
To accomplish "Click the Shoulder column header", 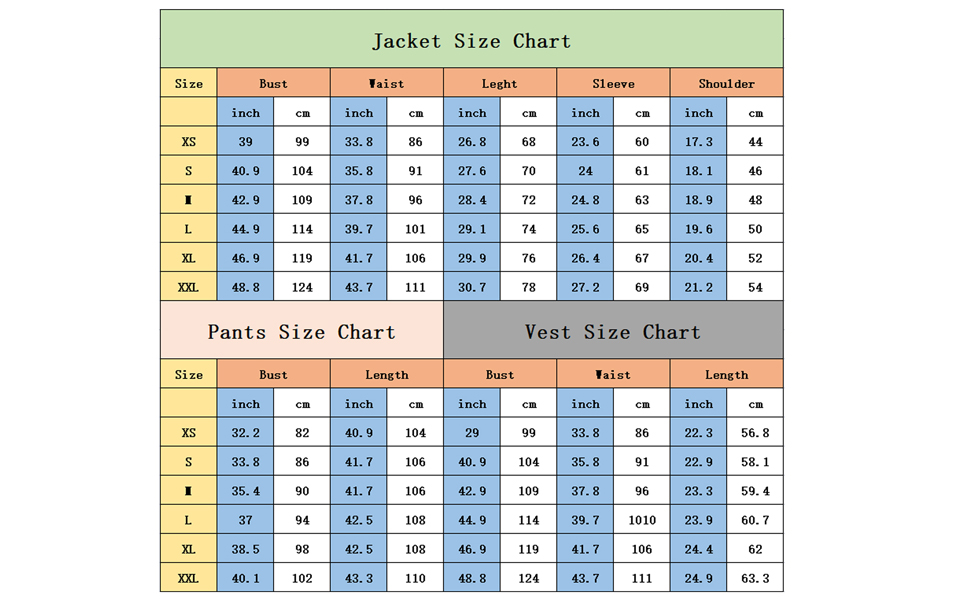I will [x=726, y=83].
